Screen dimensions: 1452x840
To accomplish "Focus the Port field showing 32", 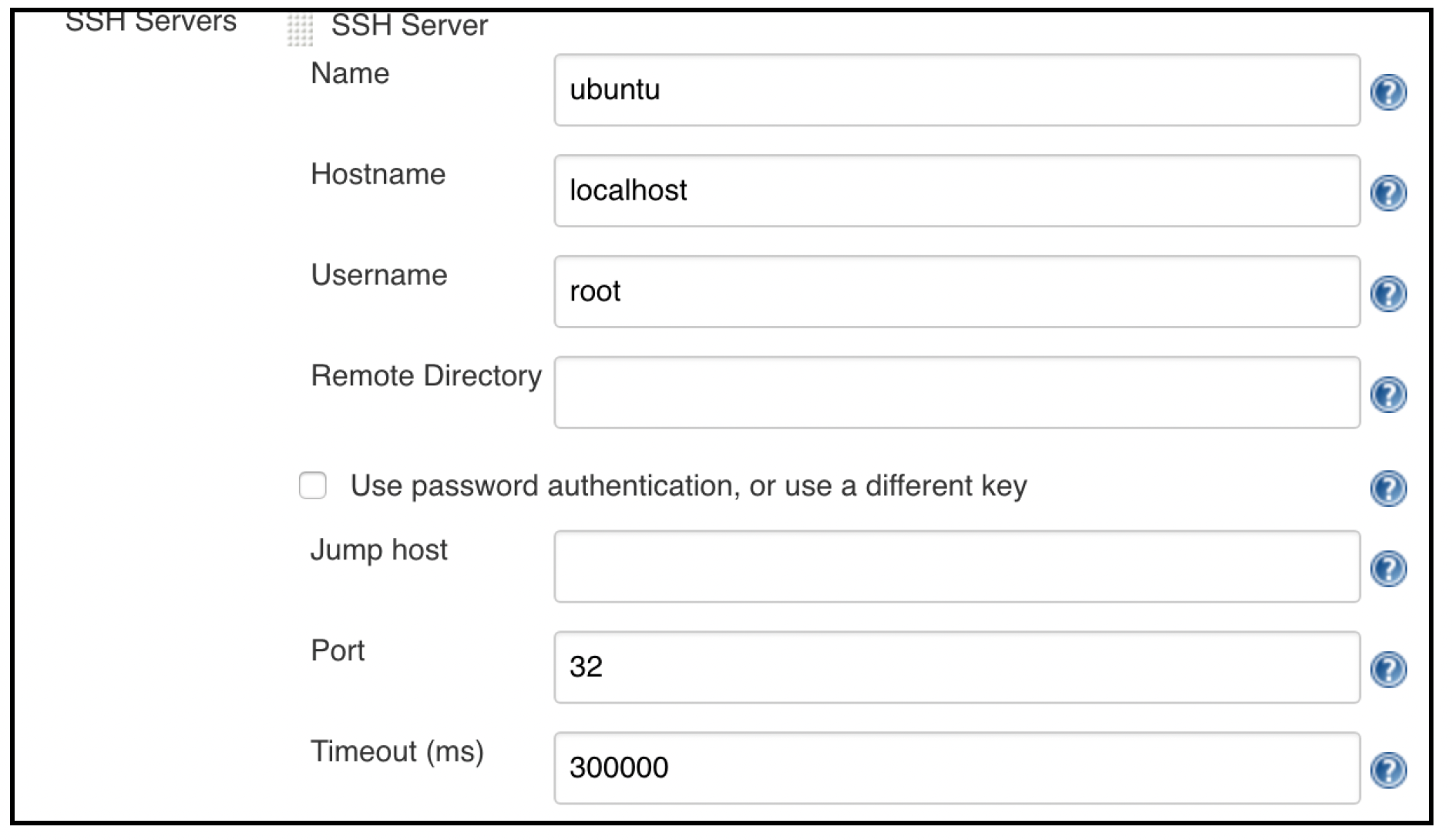I will point(956,667).
